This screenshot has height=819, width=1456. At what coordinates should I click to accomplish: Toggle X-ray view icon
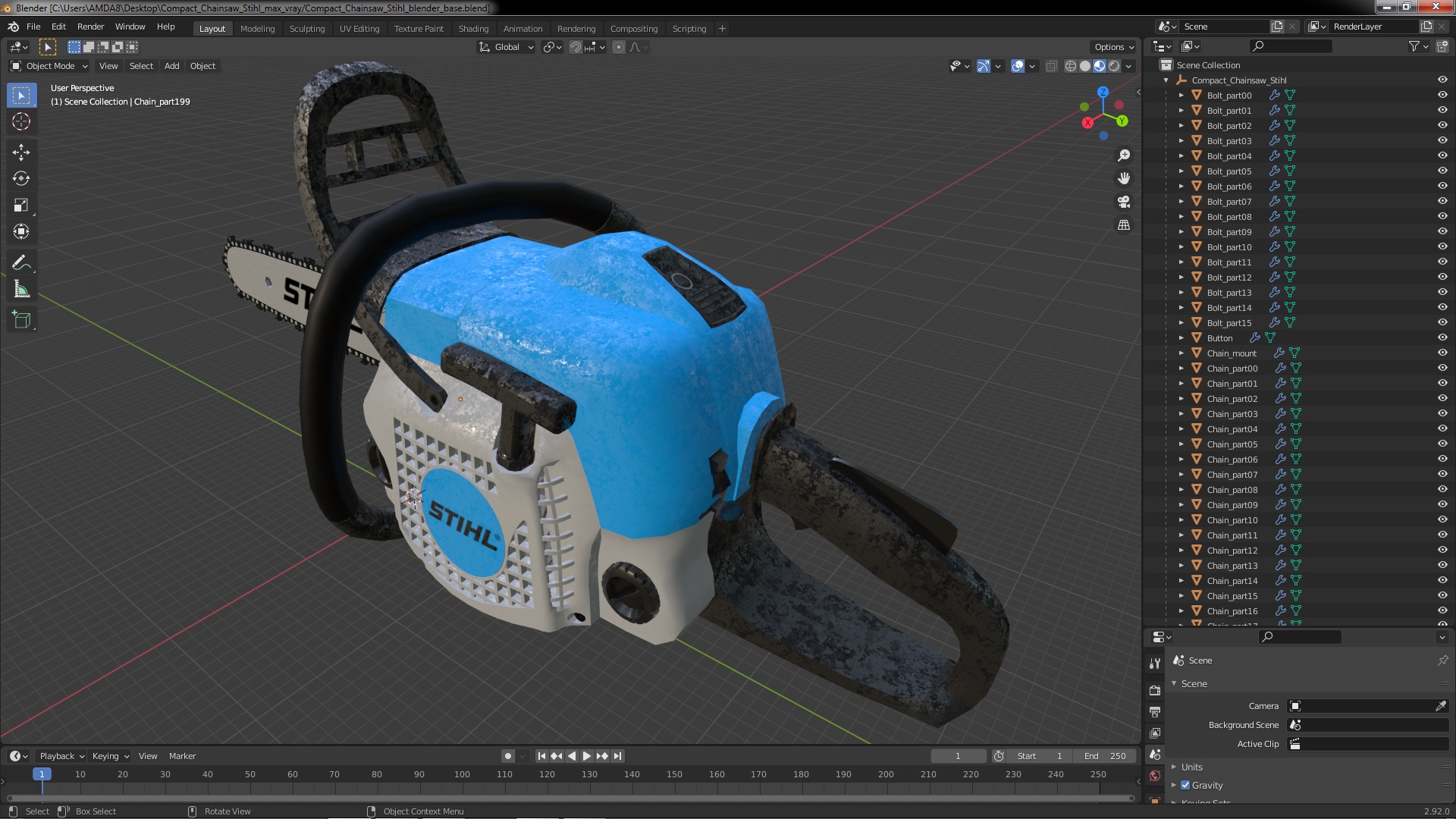pyautogui.click(x=1051, y=66)
